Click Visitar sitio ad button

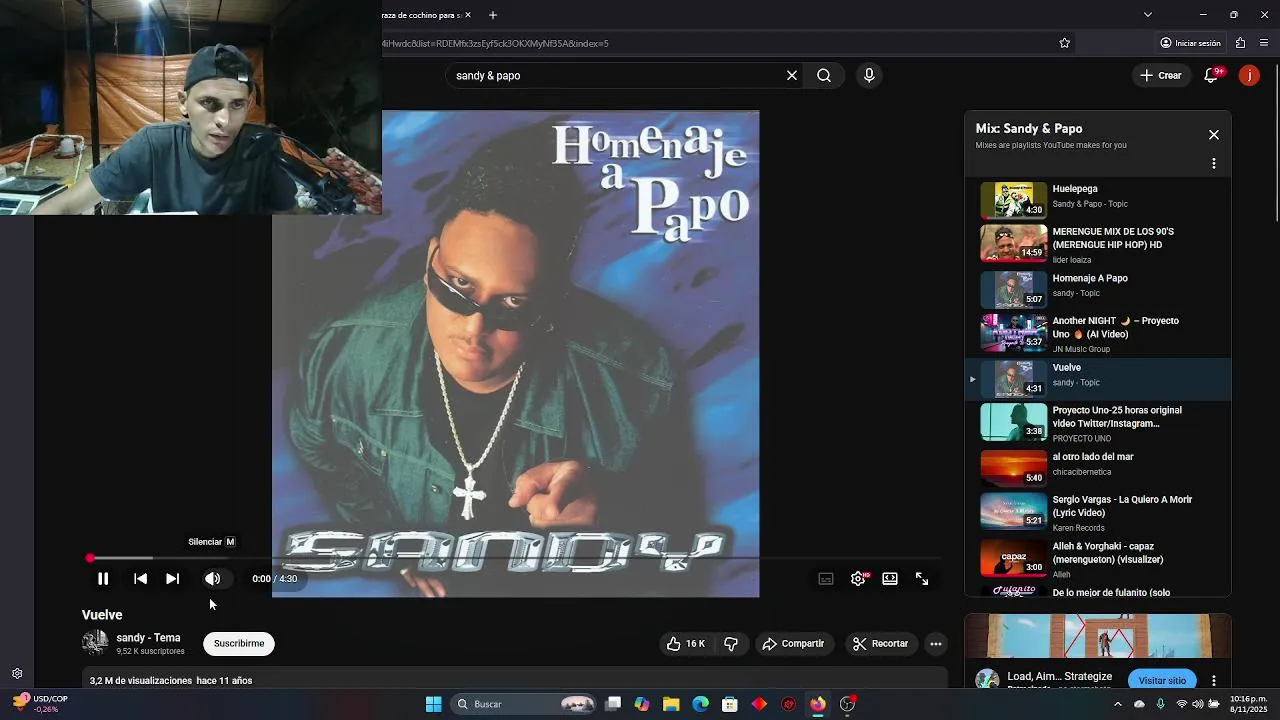pos(1162,680)
